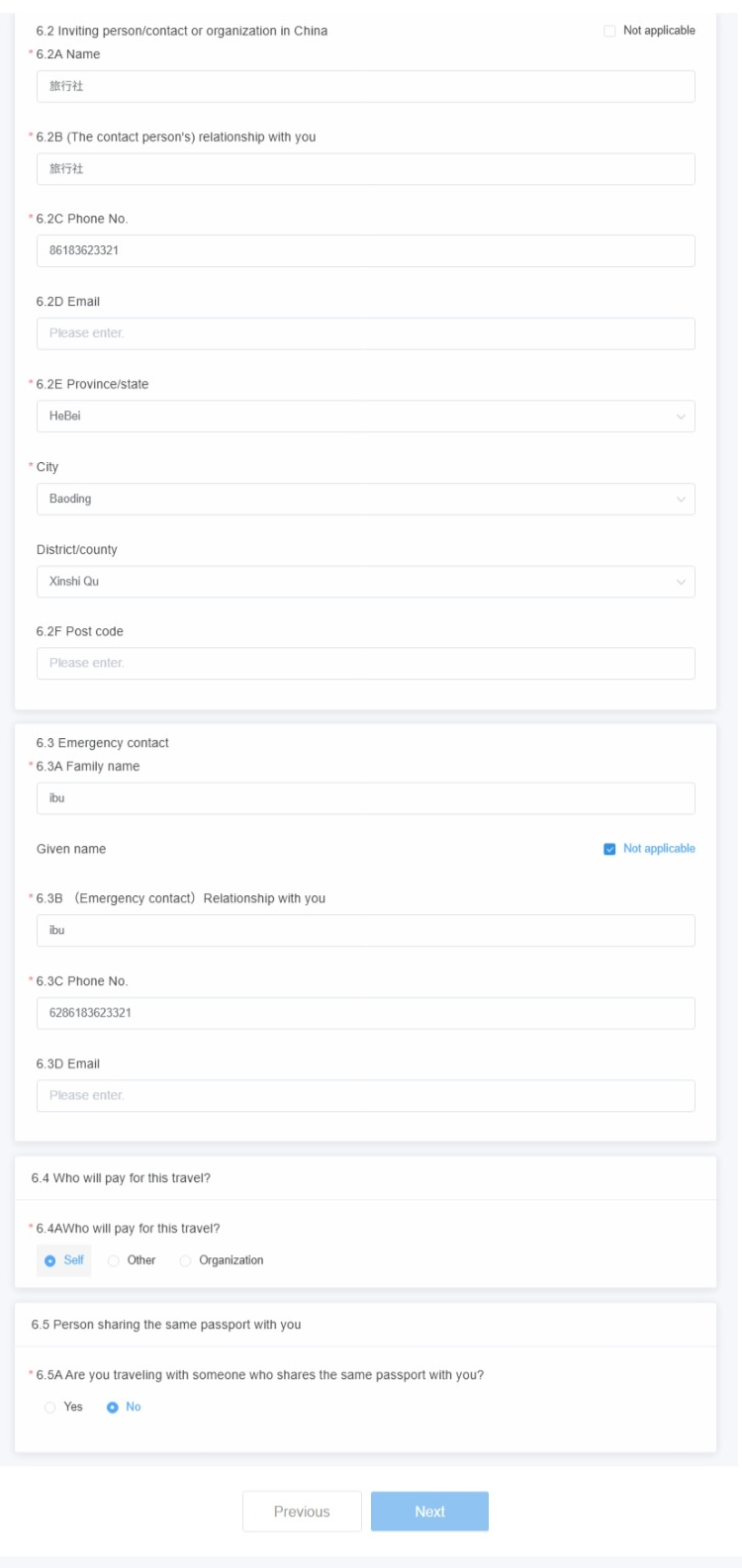
Task: Focus the 6.2B relationship input field
Action: coord(365,169)
